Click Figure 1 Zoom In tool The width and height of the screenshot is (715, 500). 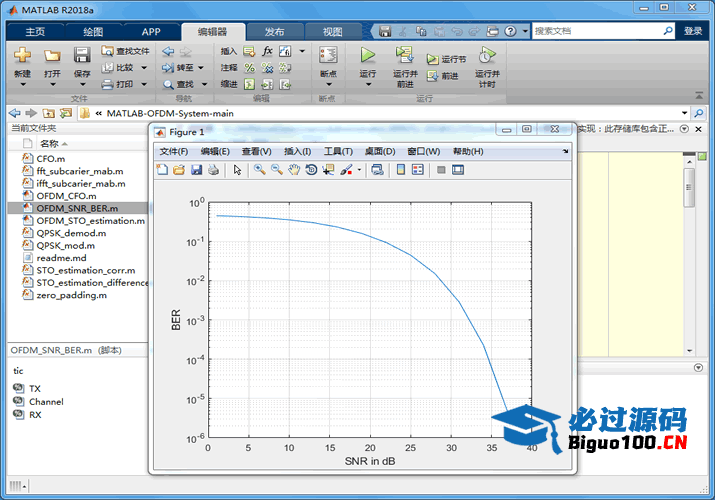pyautogui.click(x=259, y=170)
